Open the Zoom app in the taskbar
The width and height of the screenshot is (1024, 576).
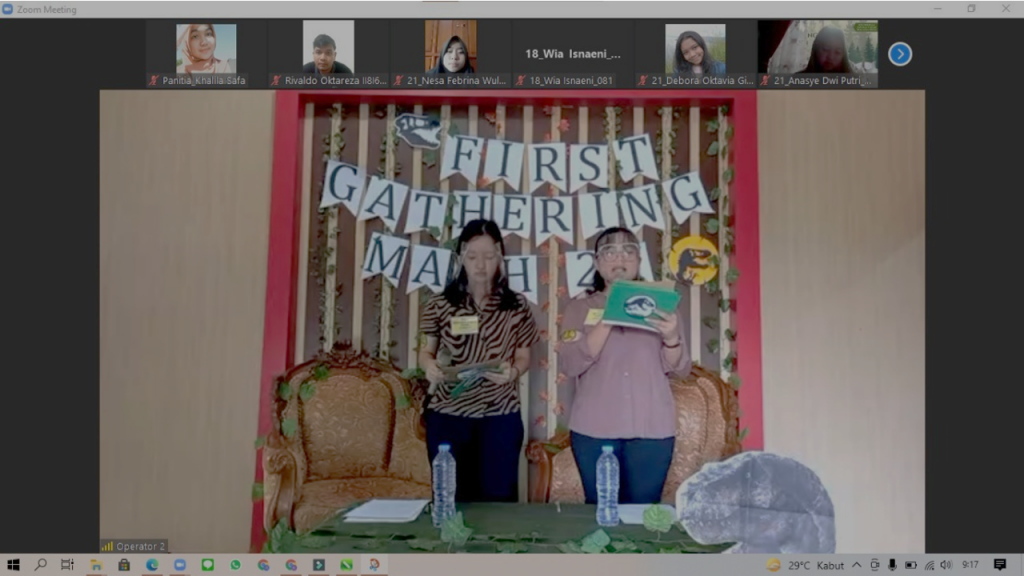coord(180,565)
